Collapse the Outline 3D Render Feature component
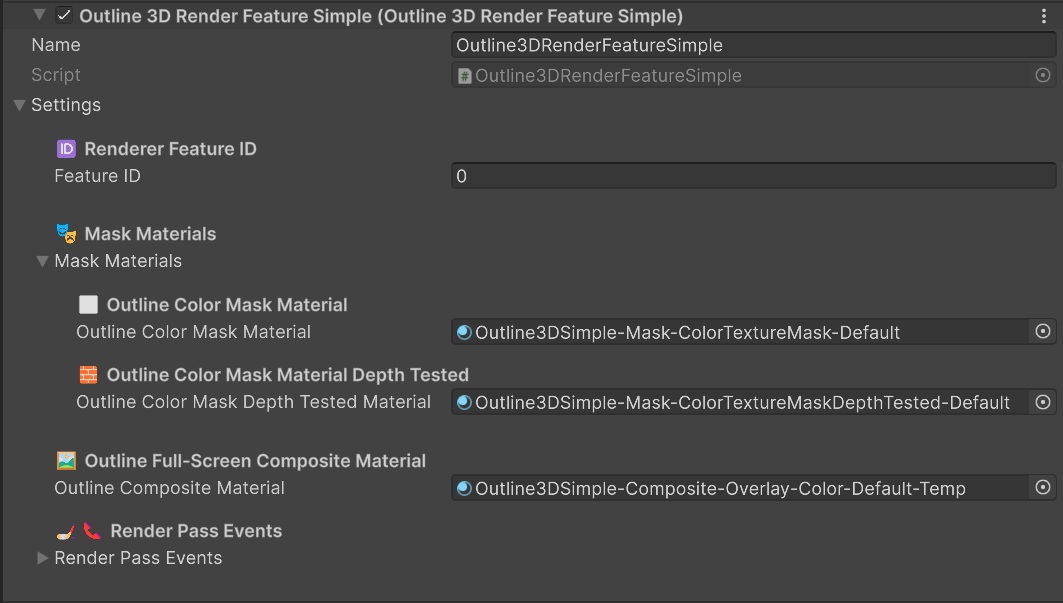This screenshot has width=1063, height=603. pyautogui.click(x=40, y=16)
